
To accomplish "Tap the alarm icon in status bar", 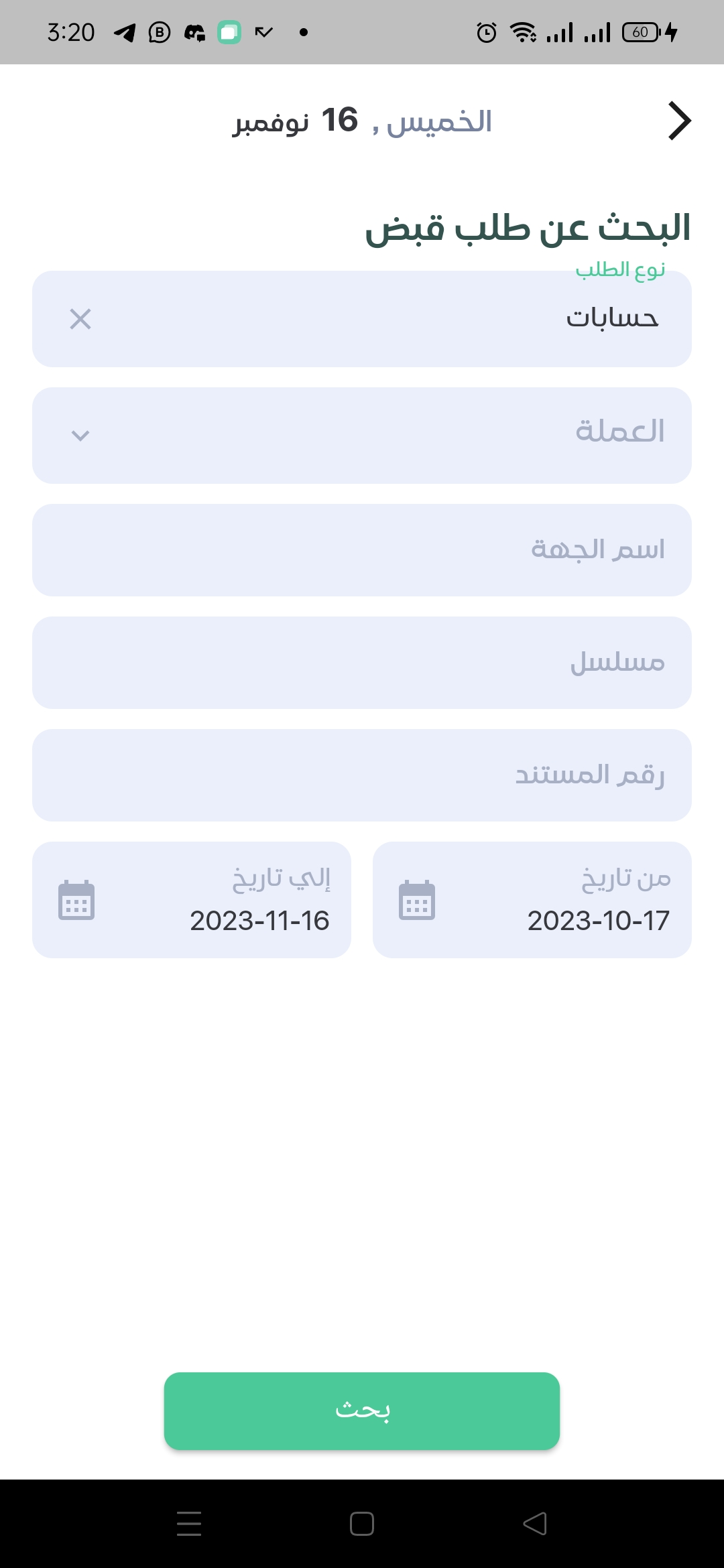I will click(x=487, y=32).
